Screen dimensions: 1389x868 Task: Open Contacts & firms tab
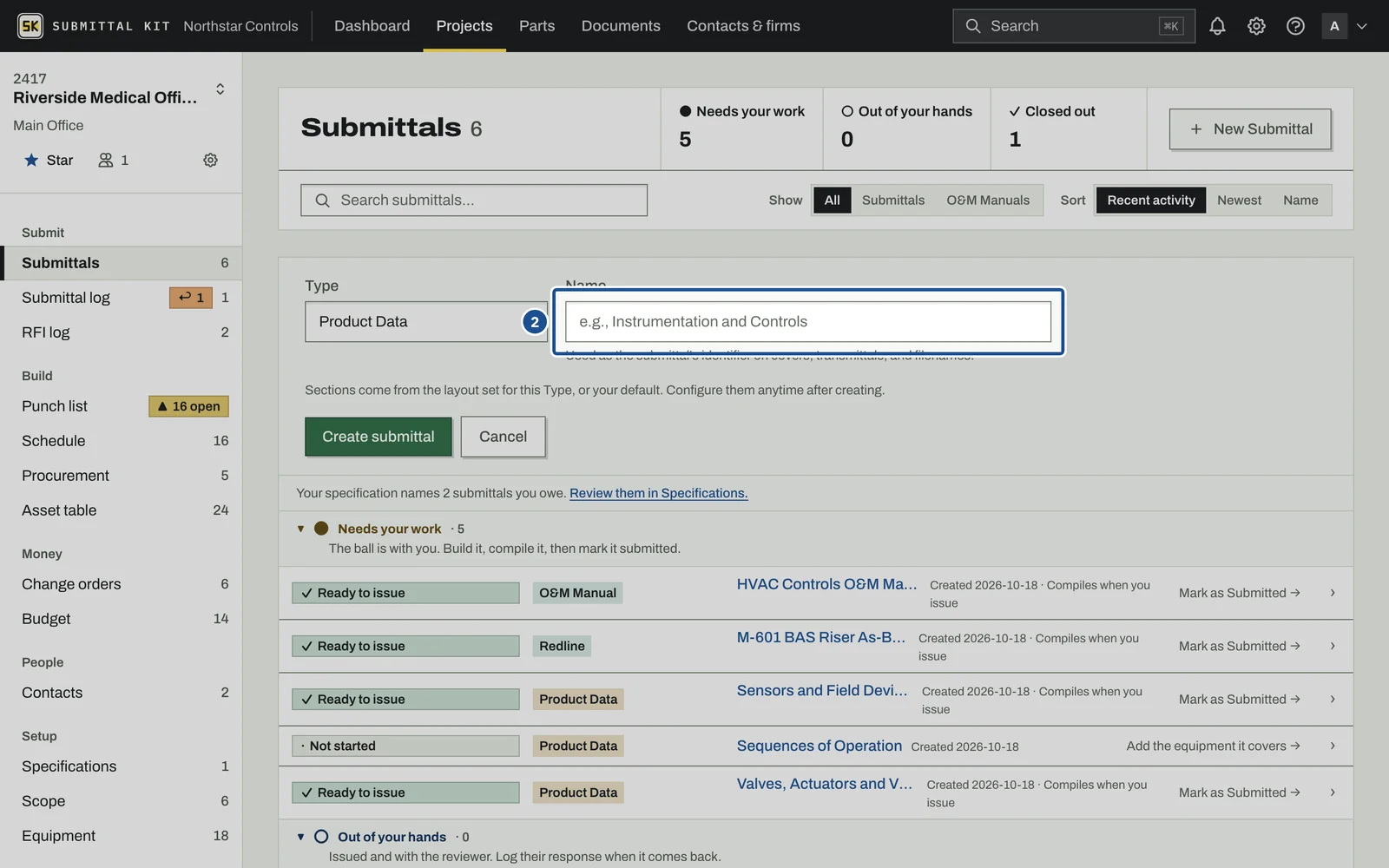(743, 26)
